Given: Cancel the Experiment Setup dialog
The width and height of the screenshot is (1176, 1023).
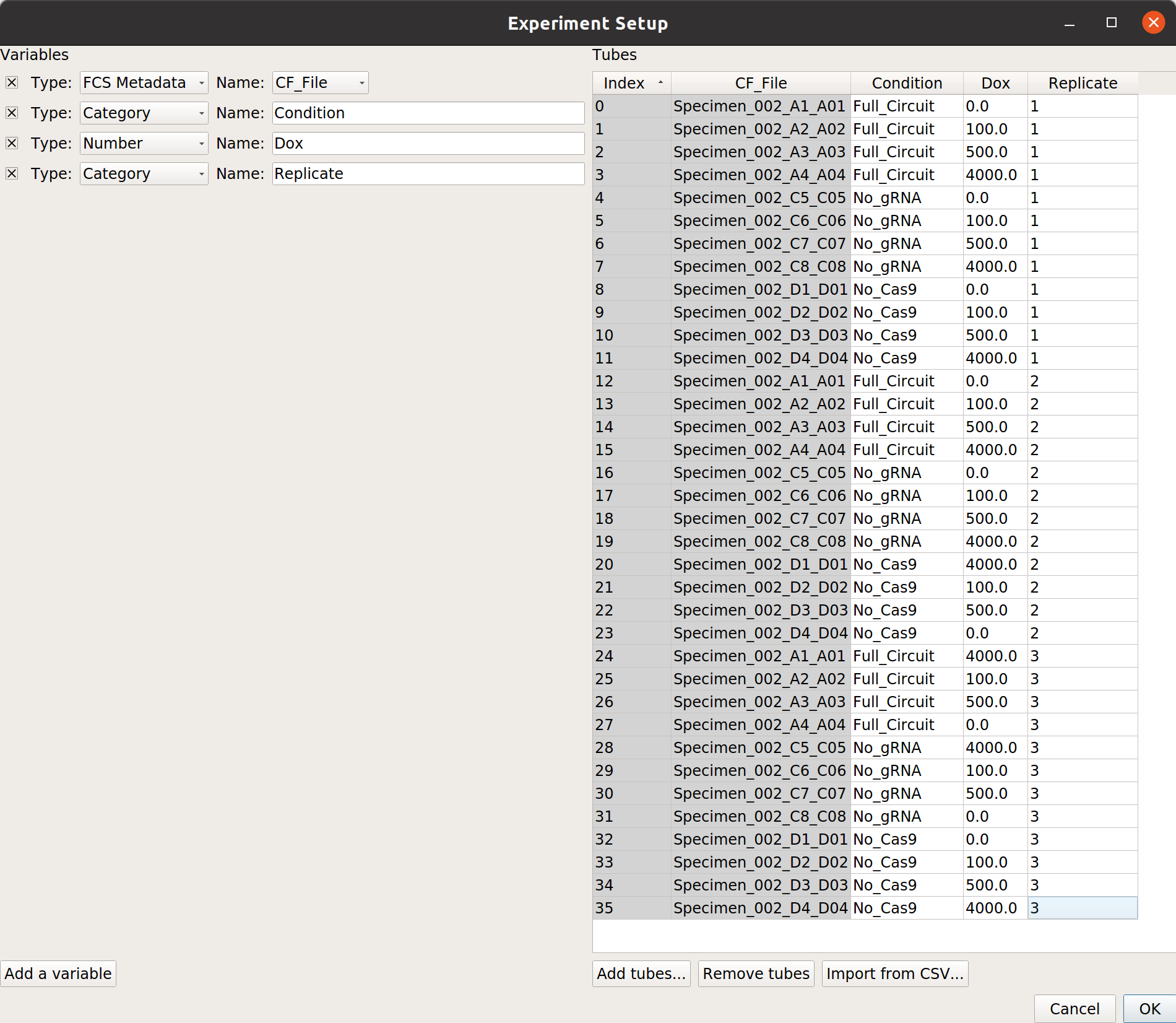Looking at the screenshot, I should click(1074, 1009).
